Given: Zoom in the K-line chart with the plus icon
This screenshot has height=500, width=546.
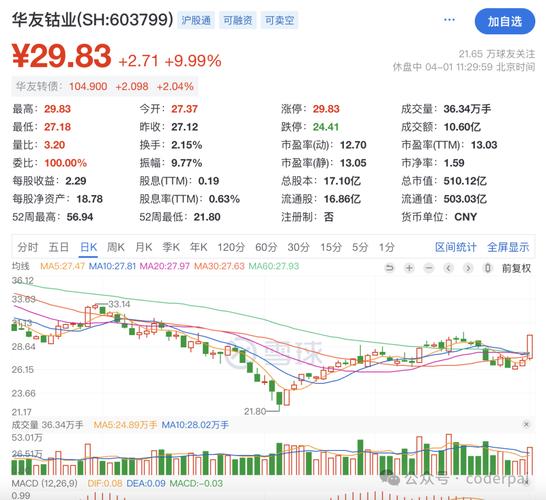Looking at the screenshot, I should [409, 268].
